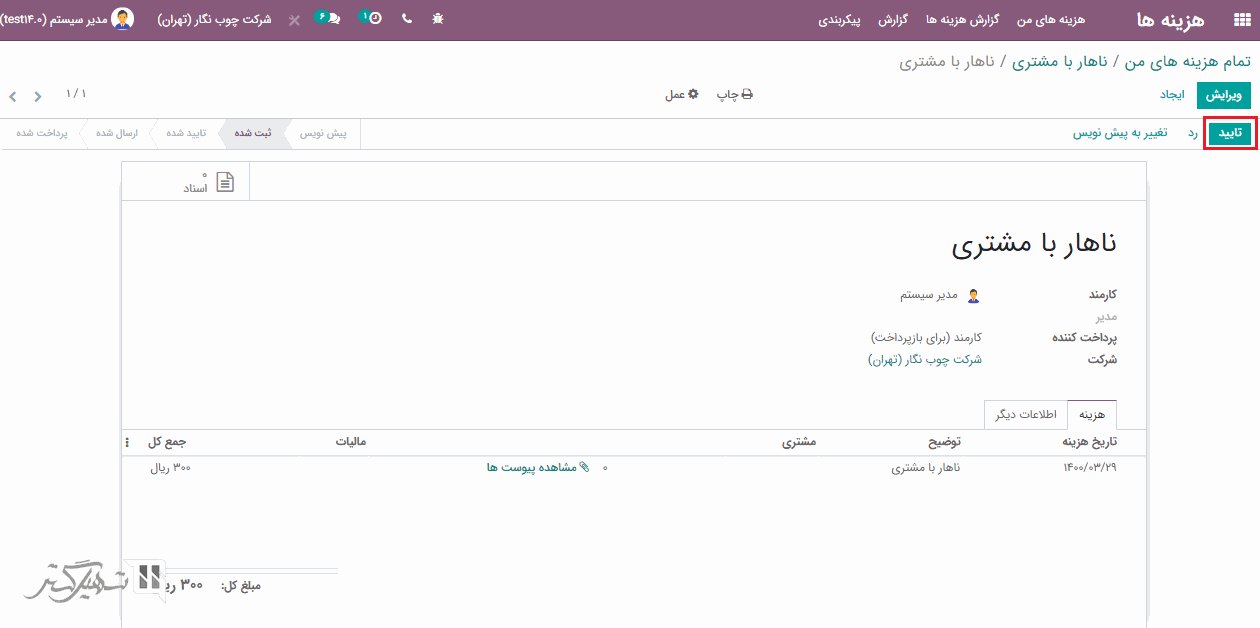Click the ویرایش edit button
Image resolution: width=1260 pixels, height=628 pixels.
[1224, 95]
